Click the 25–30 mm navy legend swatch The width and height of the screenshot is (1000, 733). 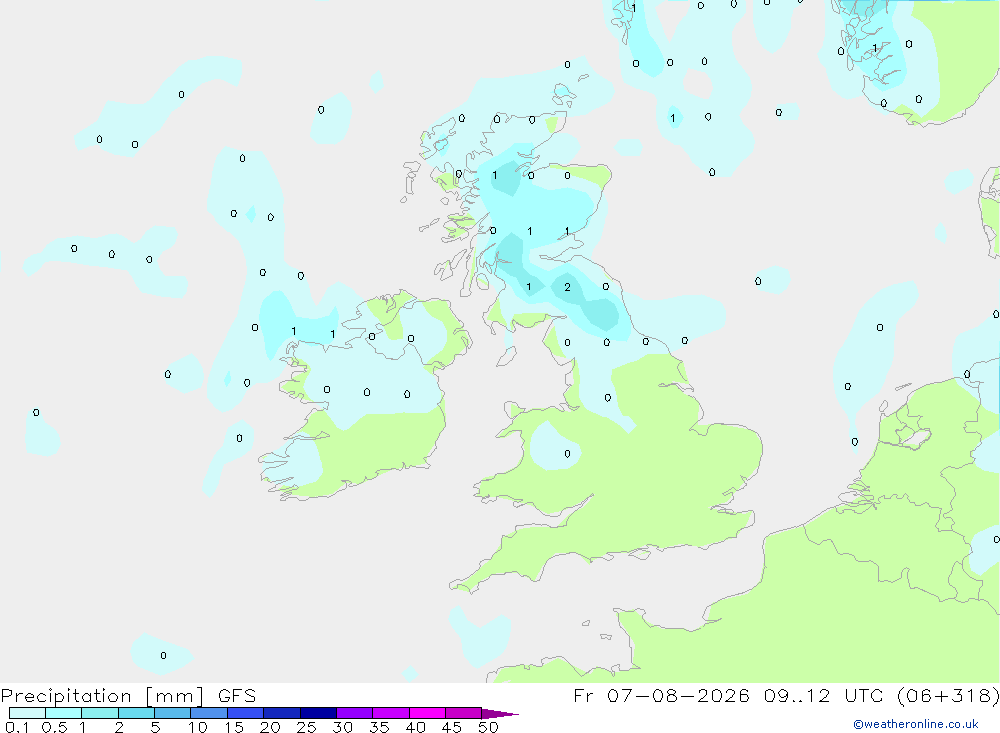click(318, 713)
